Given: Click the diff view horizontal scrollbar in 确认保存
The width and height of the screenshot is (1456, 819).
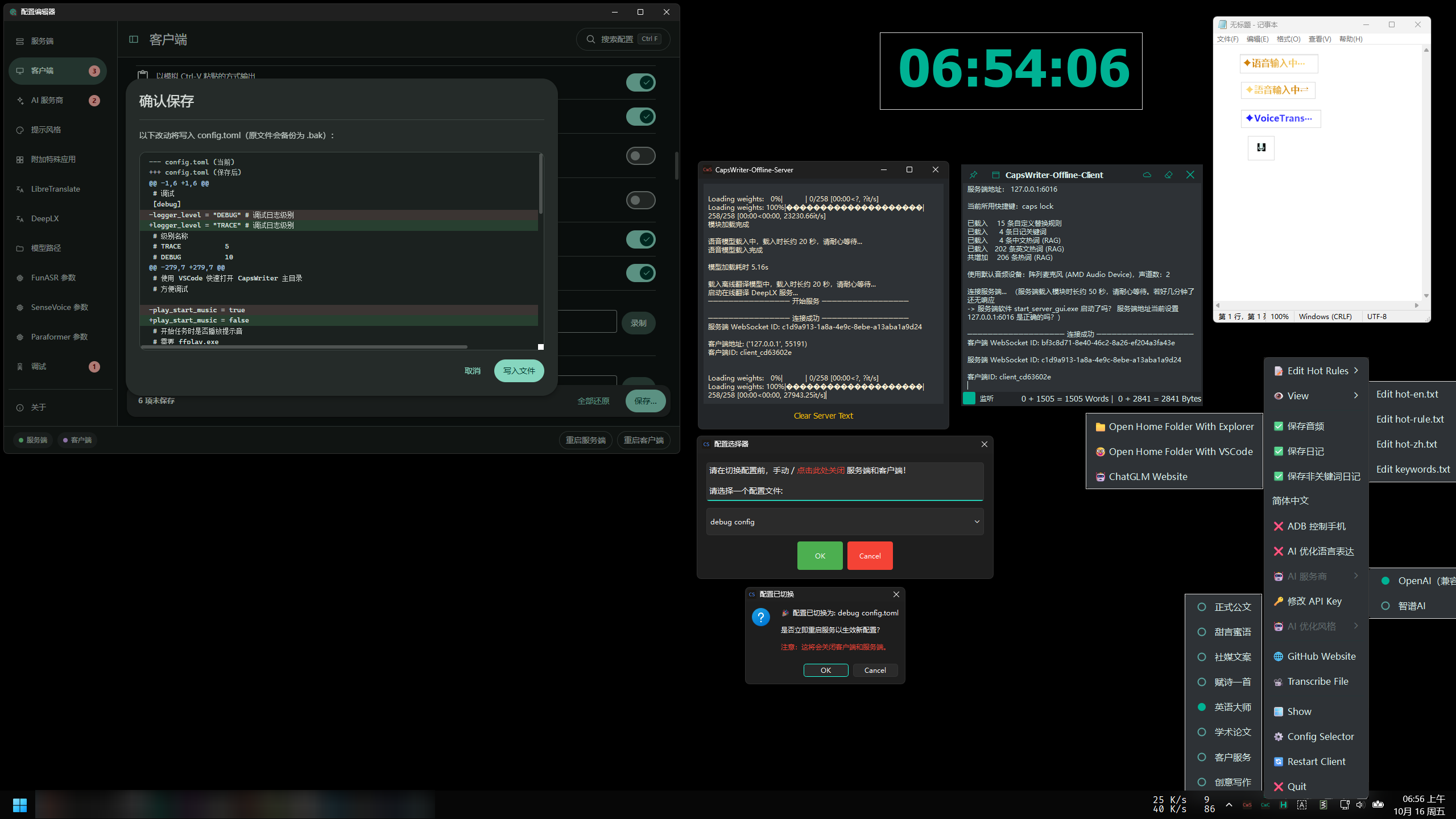Looking at the screenshot, I should point(304,346).
